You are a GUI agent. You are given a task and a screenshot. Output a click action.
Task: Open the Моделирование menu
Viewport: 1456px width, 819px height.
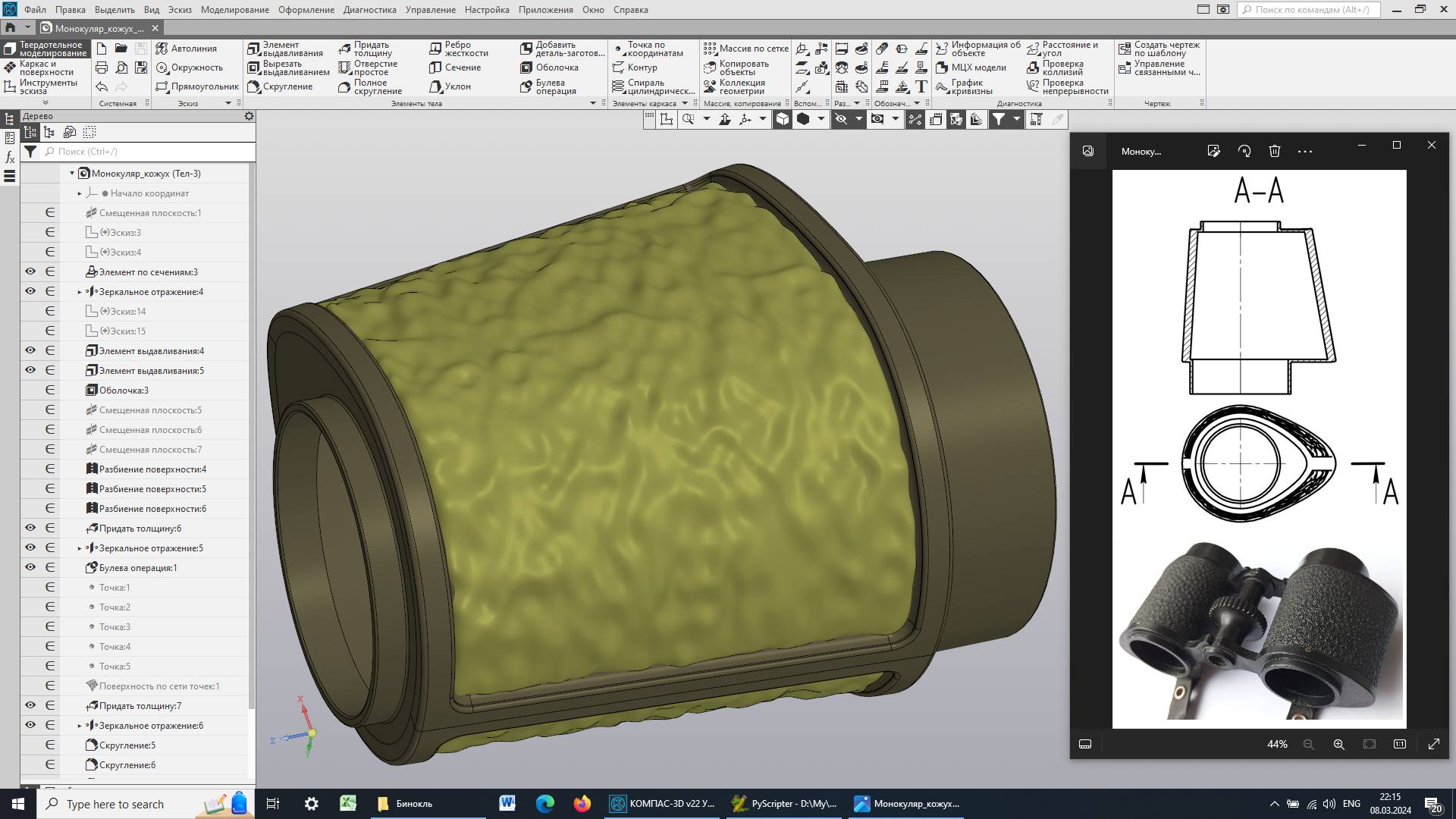click(x=234, y=10)
